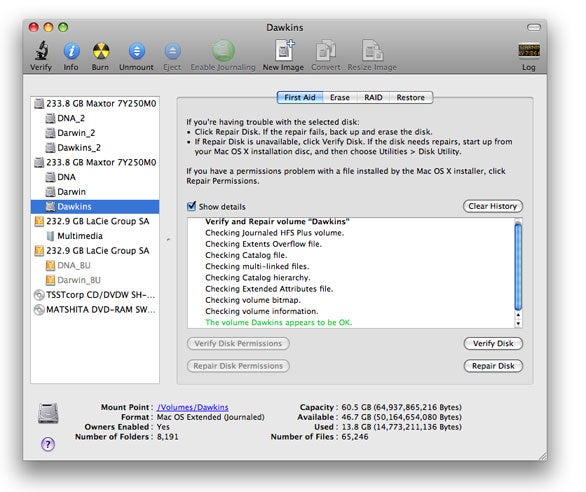Select the DNA_BU volume
Image resolution: width=586 pixels, height=492 pixels.
point(95,265)
